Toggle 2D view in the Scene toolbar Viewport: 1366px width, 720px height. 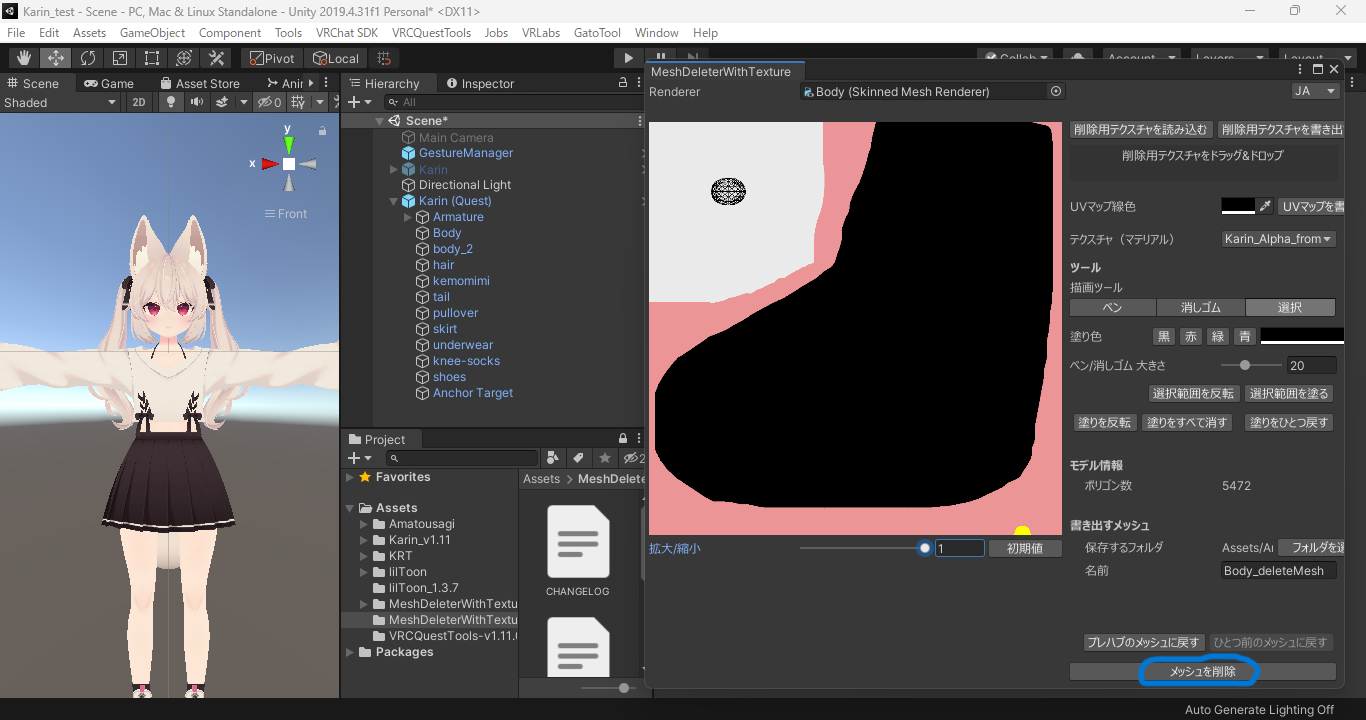[x=140, y=102]
